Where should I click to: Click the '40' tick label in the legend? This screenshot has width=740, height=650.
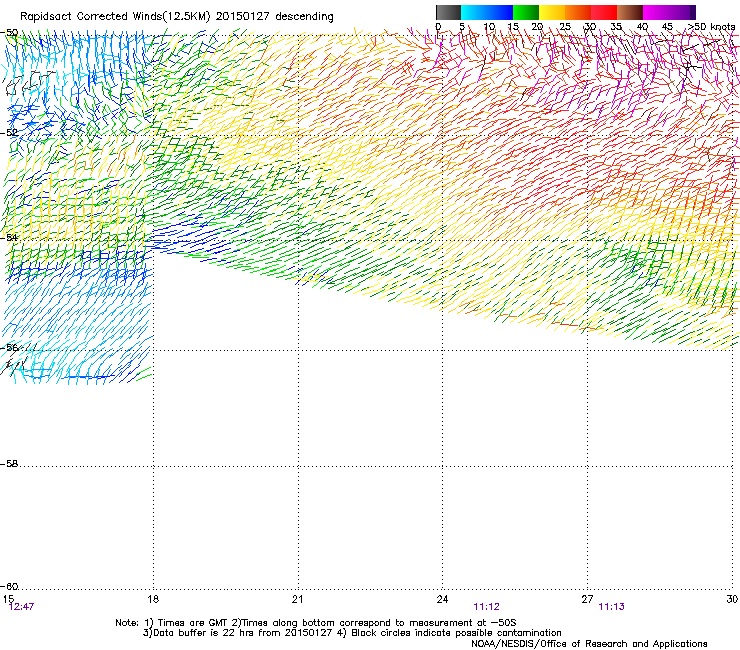(642, 27)
